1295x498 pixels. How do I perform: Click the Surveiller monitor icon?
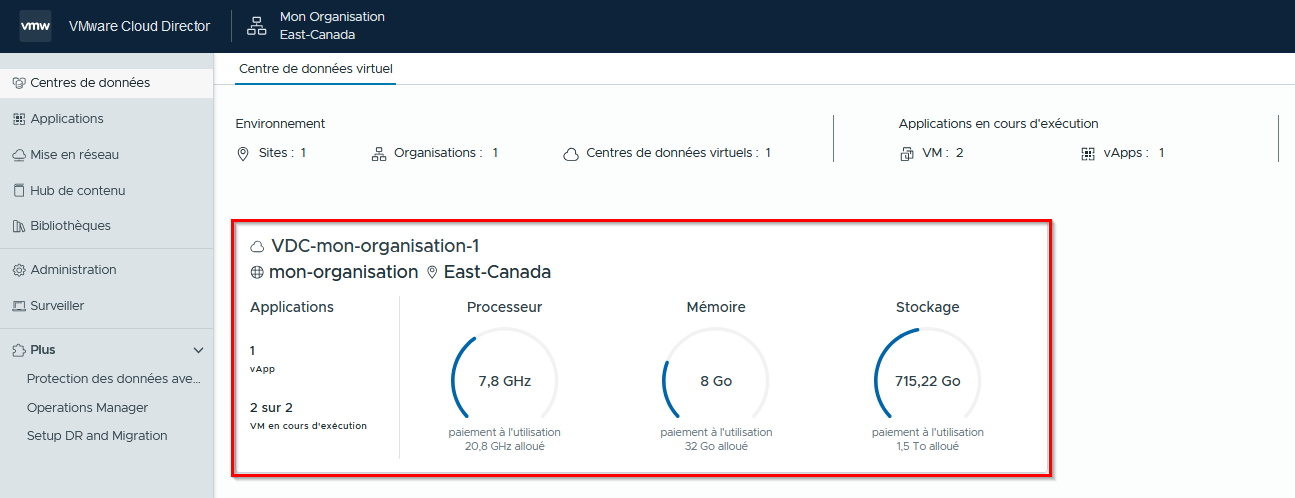point(19,306)
